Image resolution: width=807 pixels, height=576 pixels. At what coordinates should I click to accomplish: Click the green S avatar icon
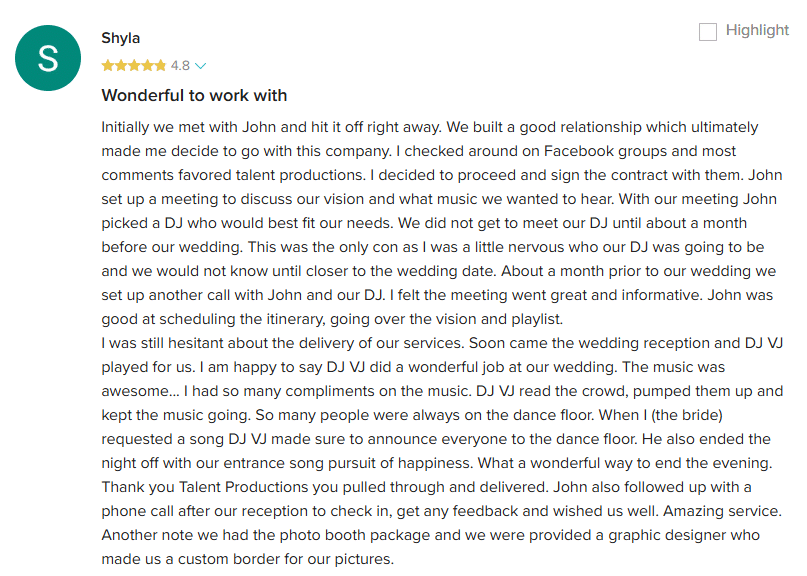[x=48, y=58]
